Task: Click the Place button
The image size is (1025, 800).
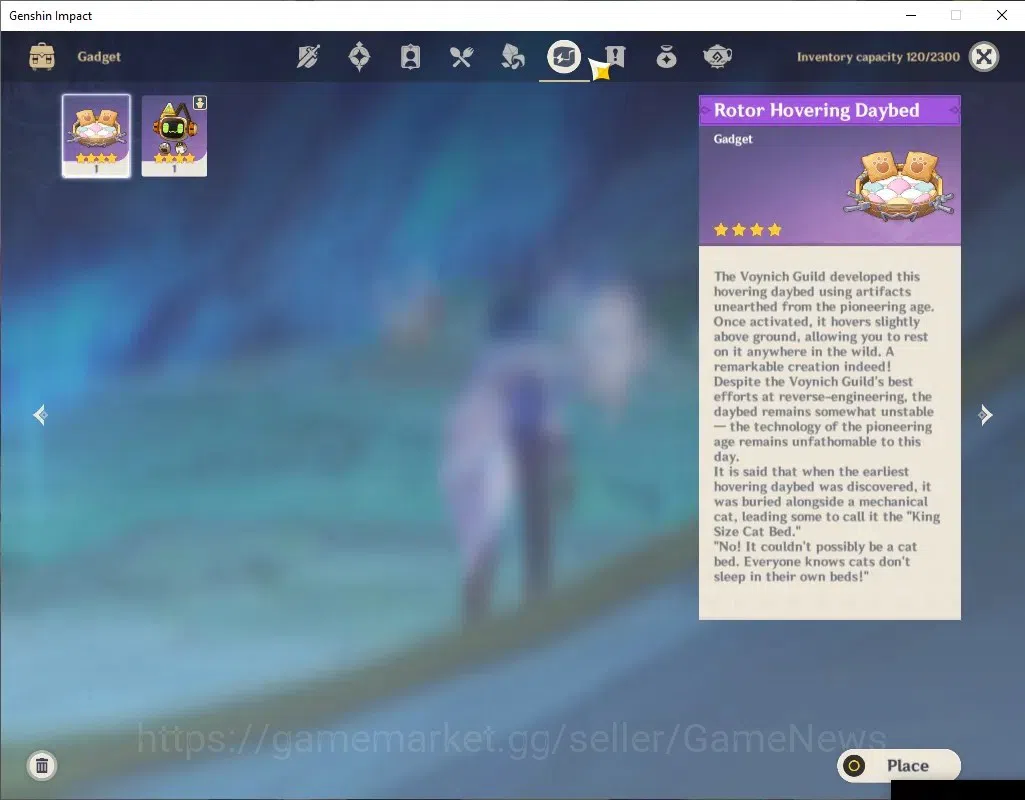Action: tap(899, 765)
